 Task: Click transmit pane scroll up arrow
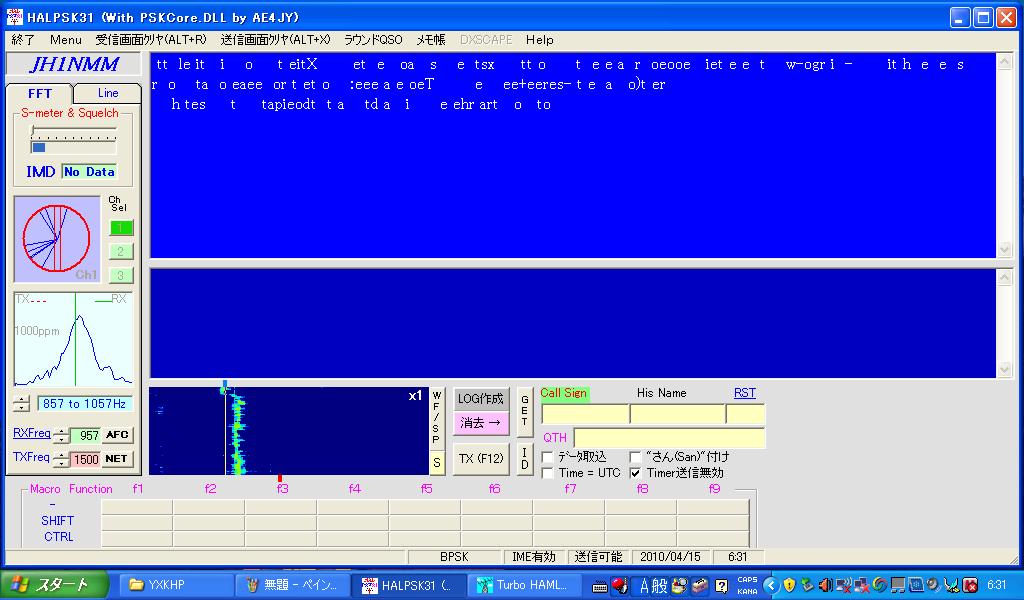point(1004,277)
